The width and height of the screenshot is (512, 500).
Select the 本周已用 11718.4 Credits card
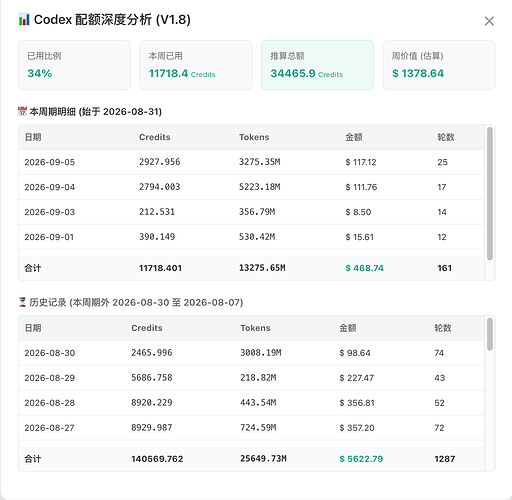tap(196, 65)
